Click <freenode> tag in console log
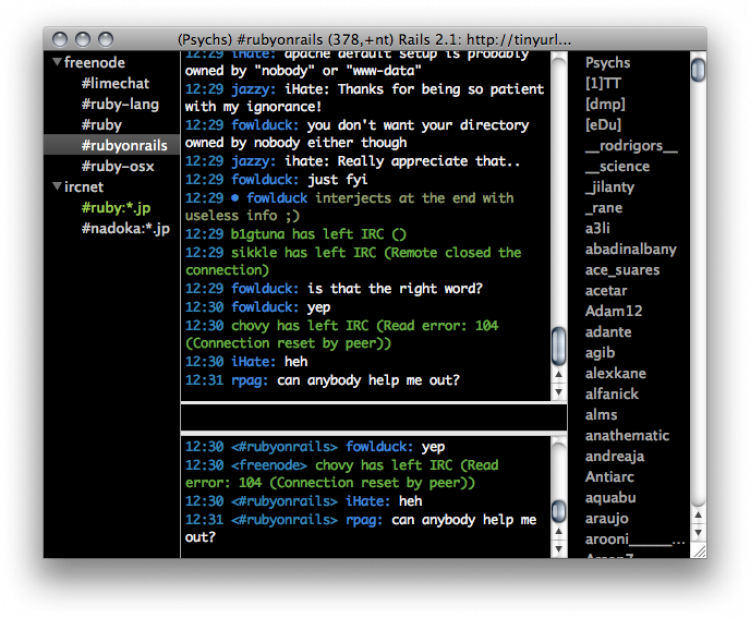Screen dimensions: 750x618 [x=269, y=465]
